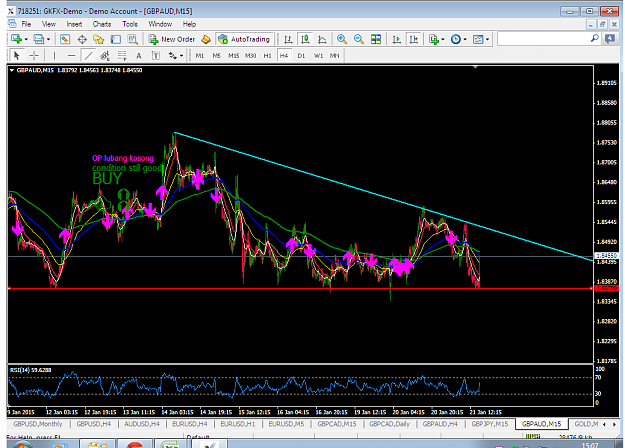Switch timeframe to M15
This screenshot has width=625, height=448.
[x=234, y=55]
